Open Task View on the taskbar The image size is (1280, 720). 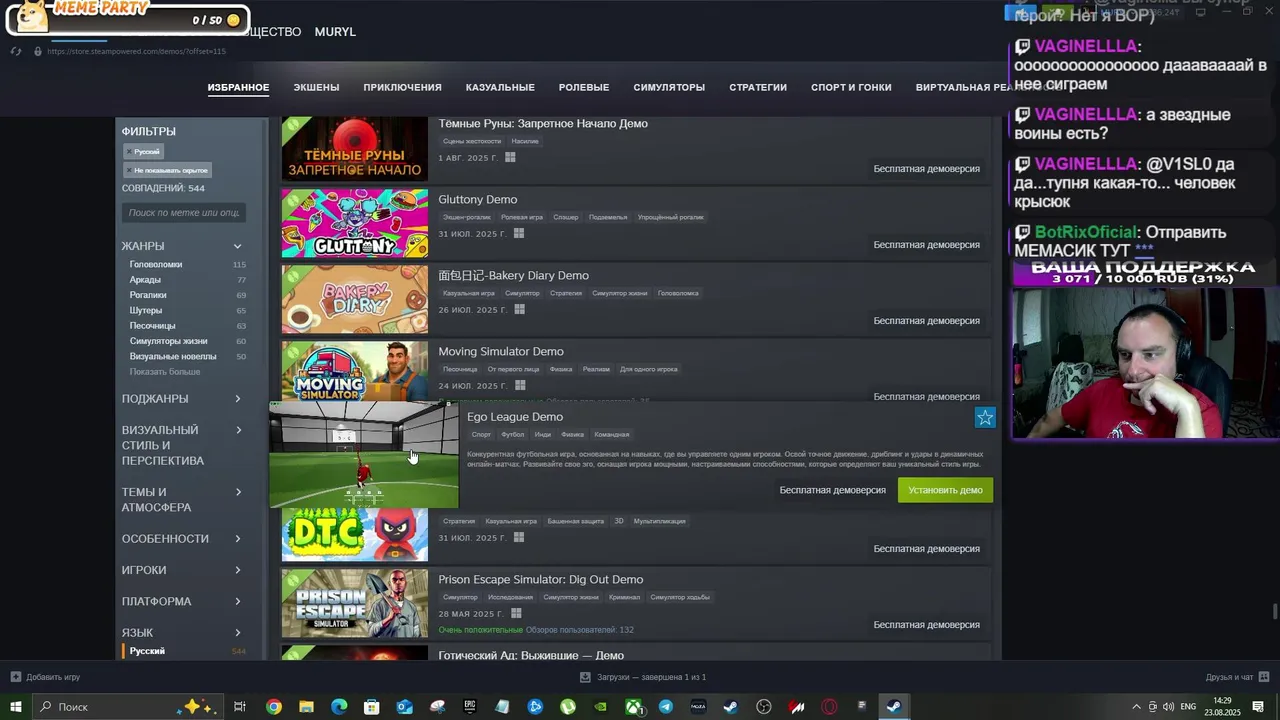240,707
